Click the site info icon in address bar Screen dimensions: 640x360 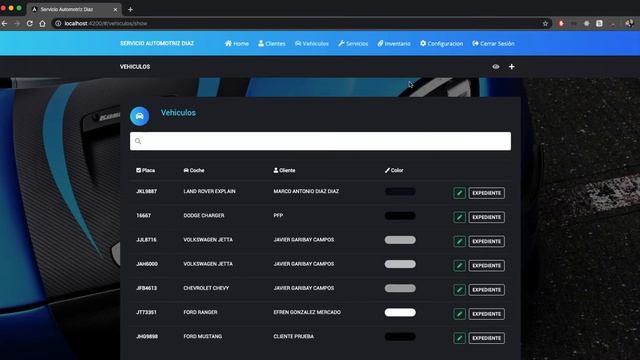pyautogui.click(x=58, y=23)
